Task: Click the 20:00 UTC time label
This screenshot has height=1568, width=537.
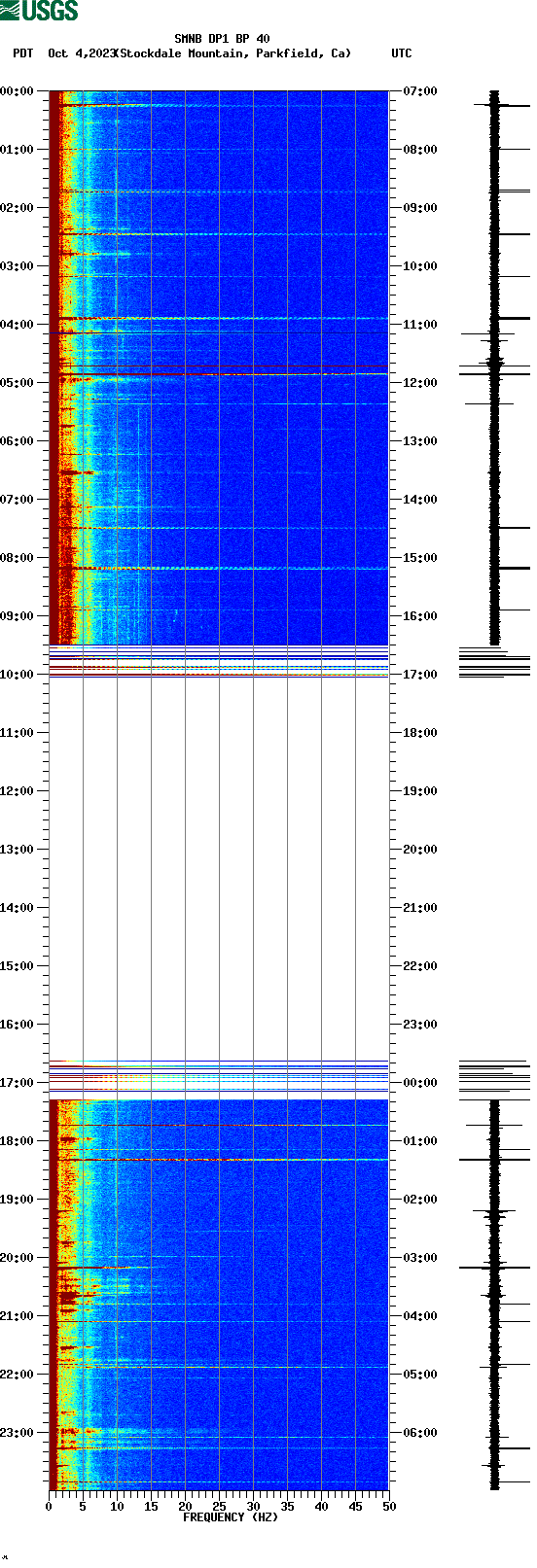Action: coord(420,850)
